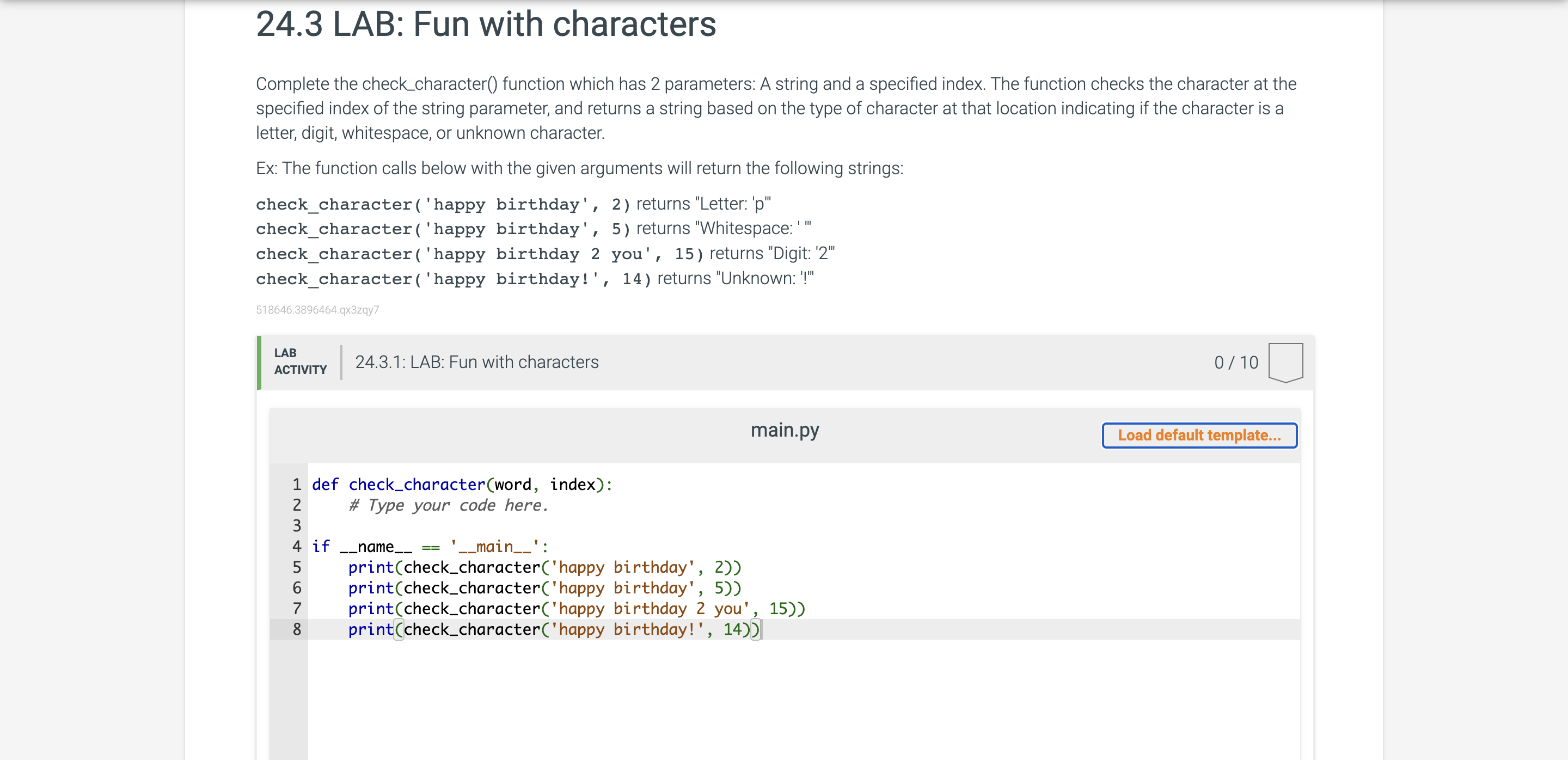Image resolution: width=1568 pixels, height=760 pixels.
Task: Click the check_character('happy birthday', 2) example
Action: 442,204
